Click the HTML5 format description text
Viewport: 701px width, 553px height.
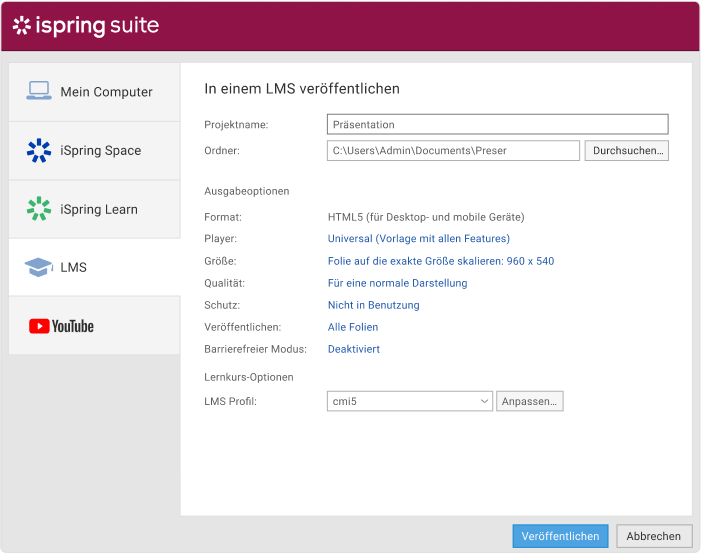click(x=426, y=217)
